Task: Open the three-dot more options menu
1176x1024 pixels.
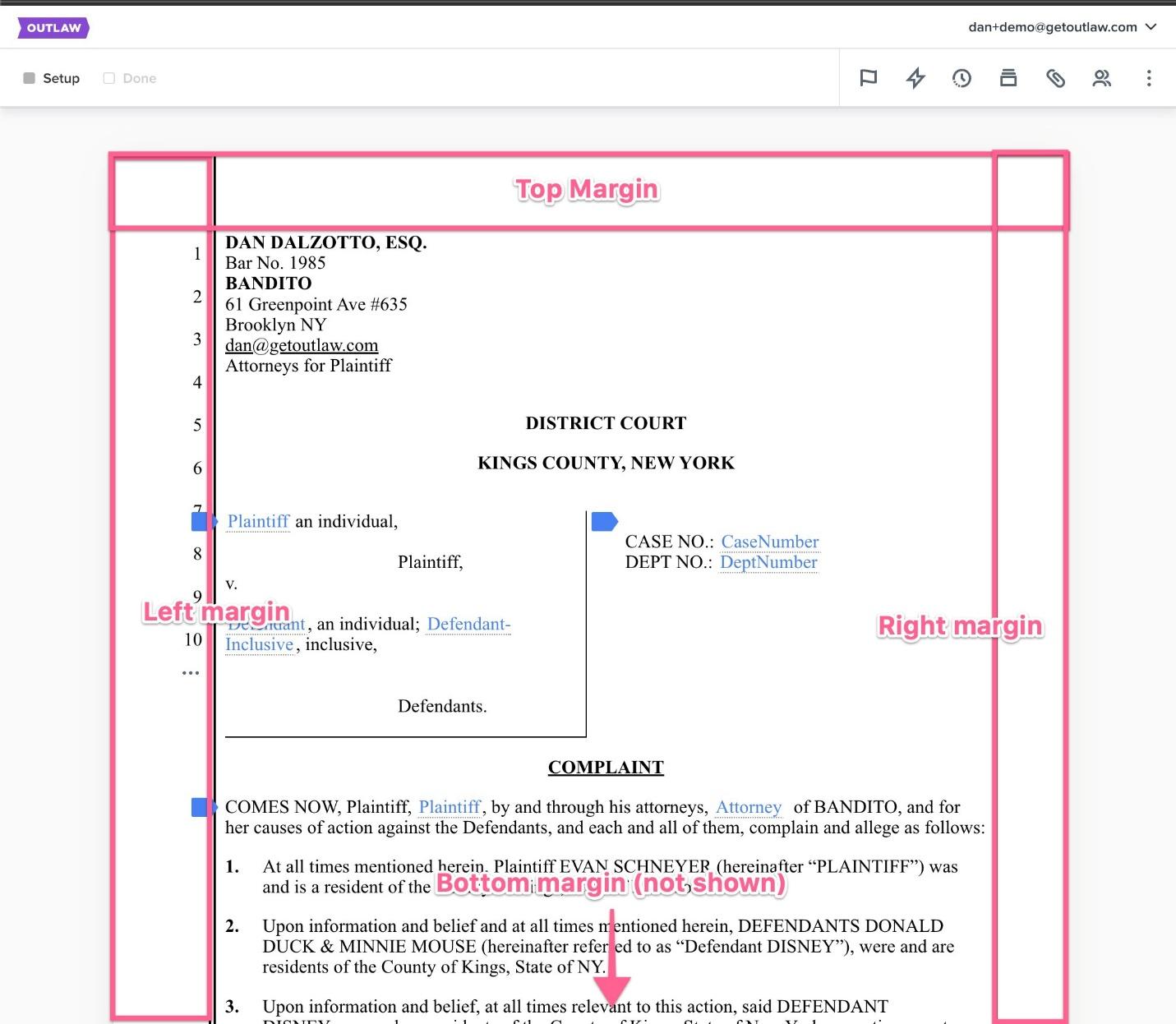Action: tap(1148, 78)
